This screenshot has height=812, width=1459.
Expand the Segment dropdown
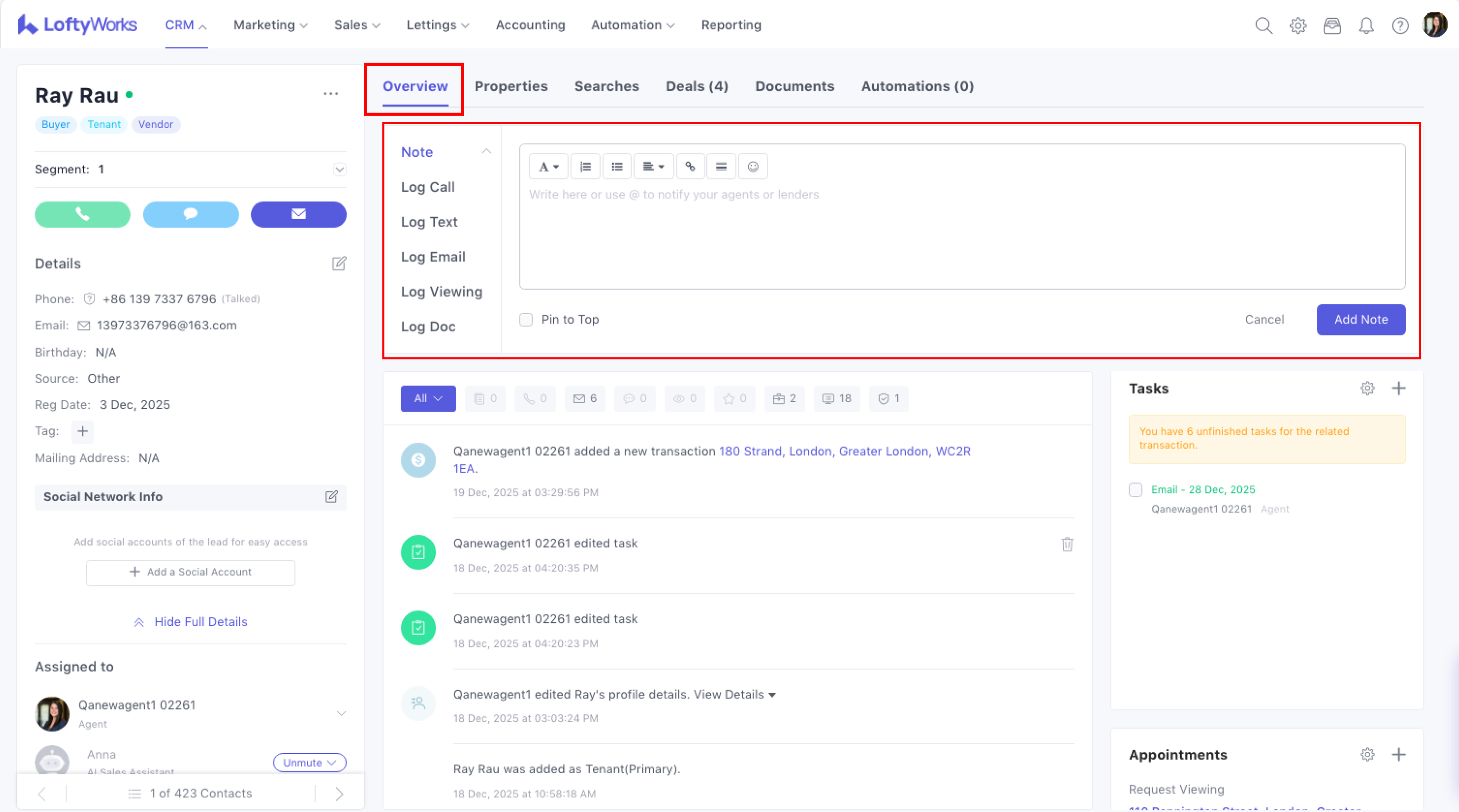340,169
